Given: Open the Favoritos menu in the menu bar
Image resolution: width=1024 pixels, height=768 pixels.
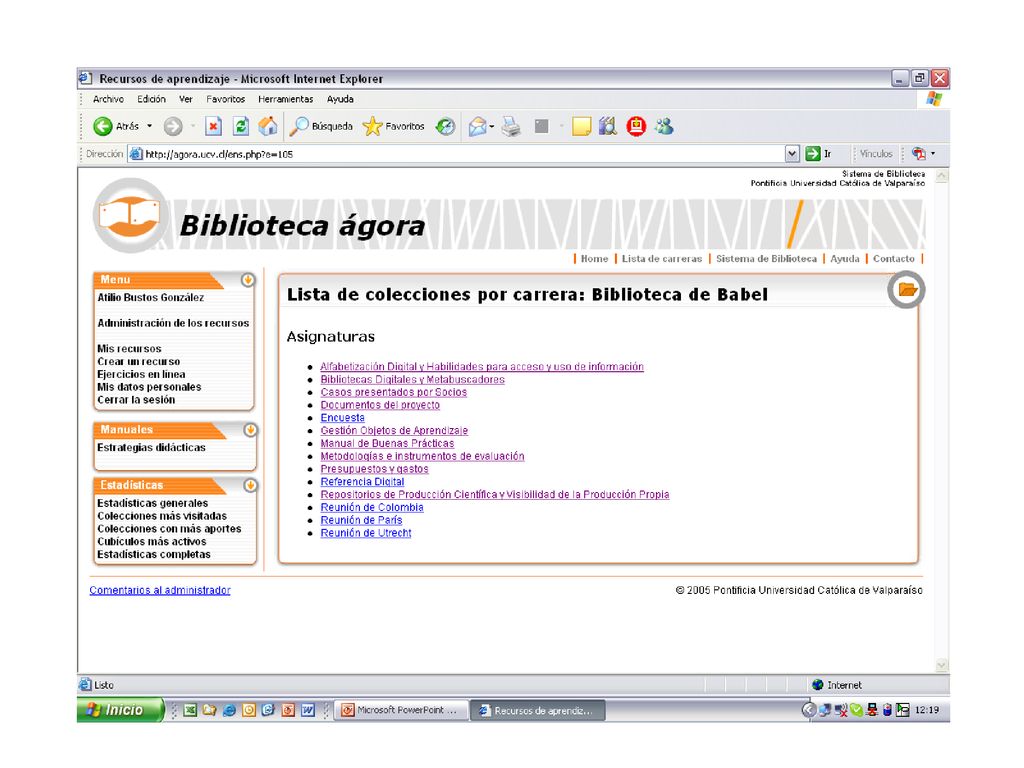Looking at the screenshot, I should click(226, 99).
